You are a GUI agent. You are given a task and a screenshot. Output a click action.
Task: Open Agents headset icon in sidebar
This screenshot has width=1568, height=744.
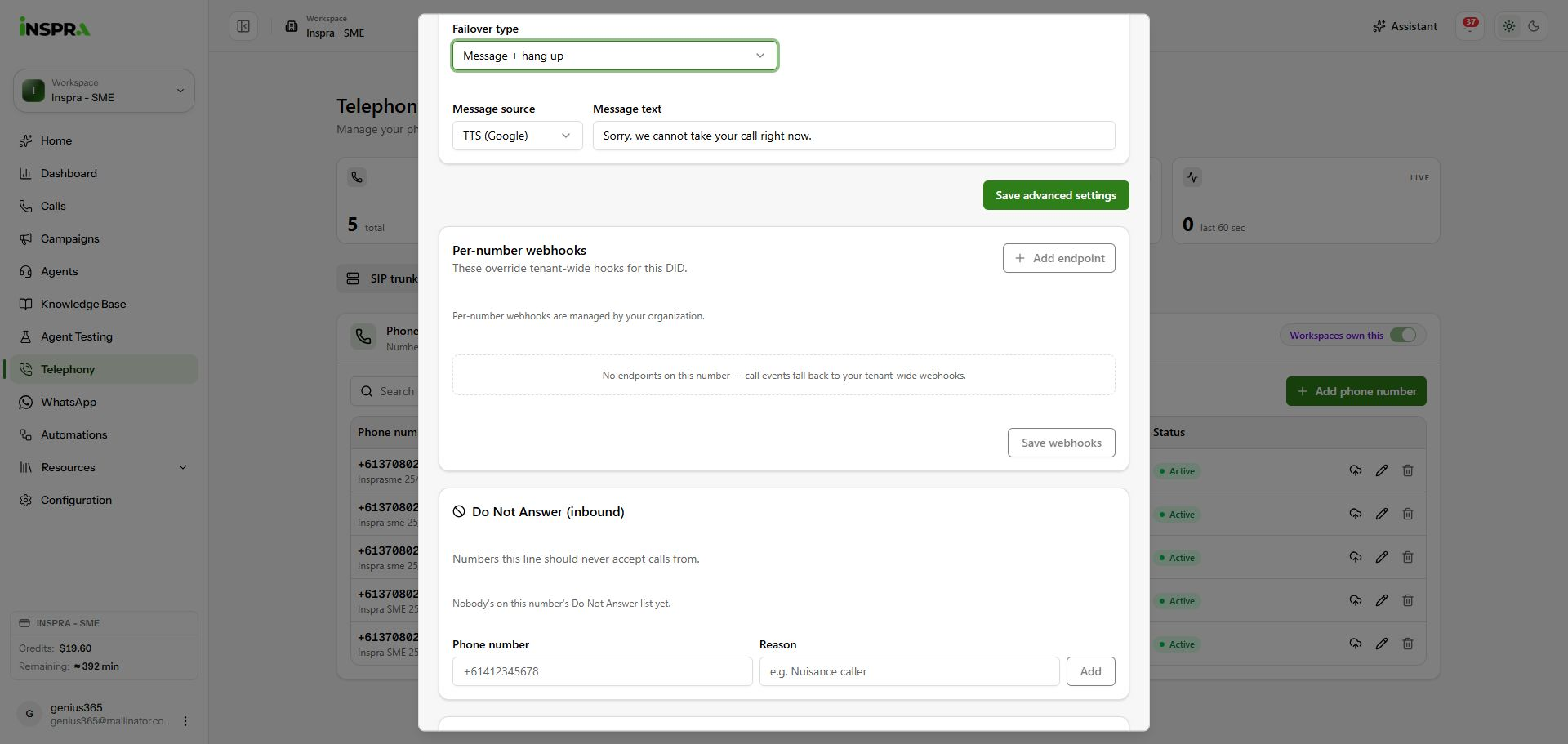tap(26, 271)
